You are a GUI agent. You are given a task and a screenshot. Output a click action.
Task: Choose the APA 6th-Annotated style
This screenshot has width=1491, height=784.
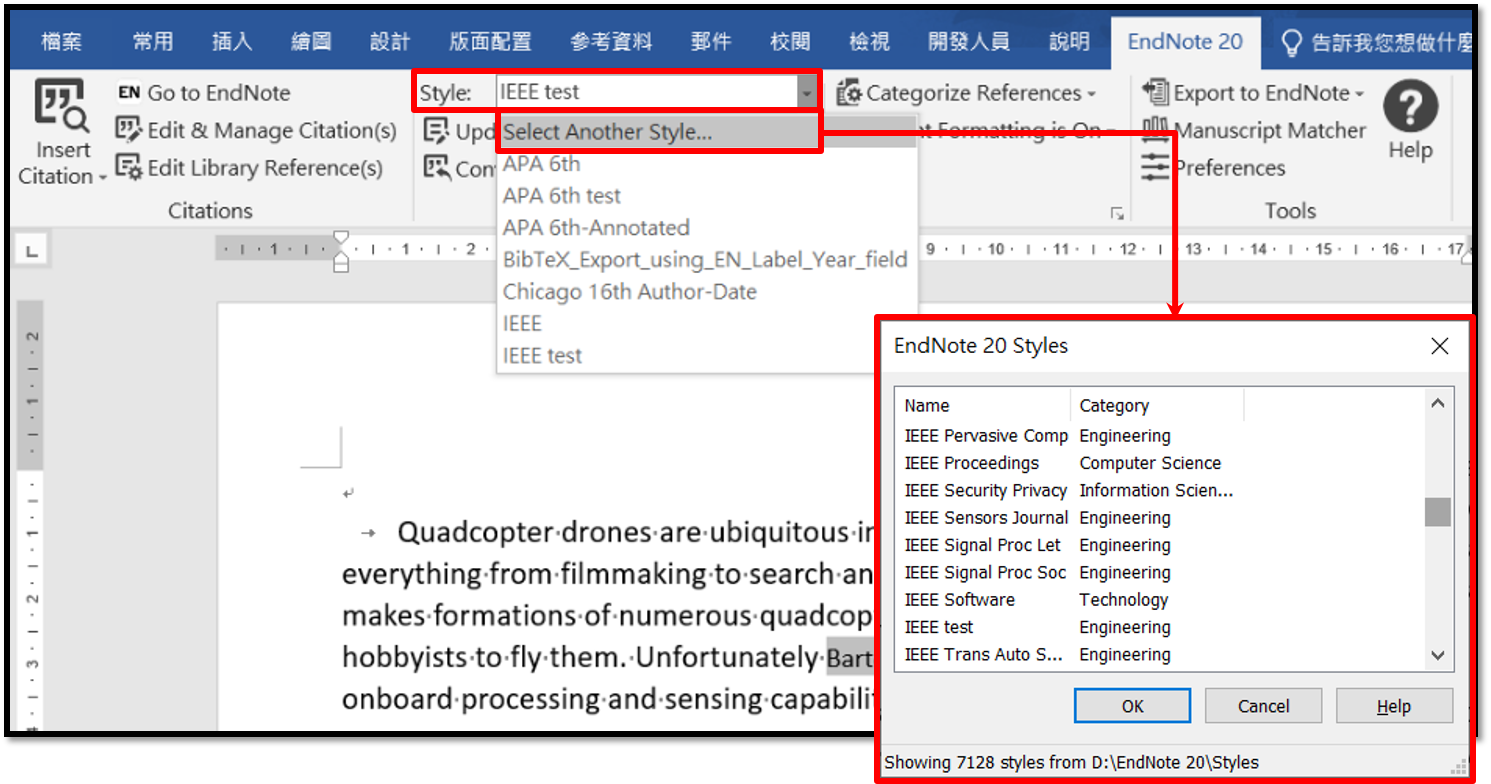click(706, 228)
